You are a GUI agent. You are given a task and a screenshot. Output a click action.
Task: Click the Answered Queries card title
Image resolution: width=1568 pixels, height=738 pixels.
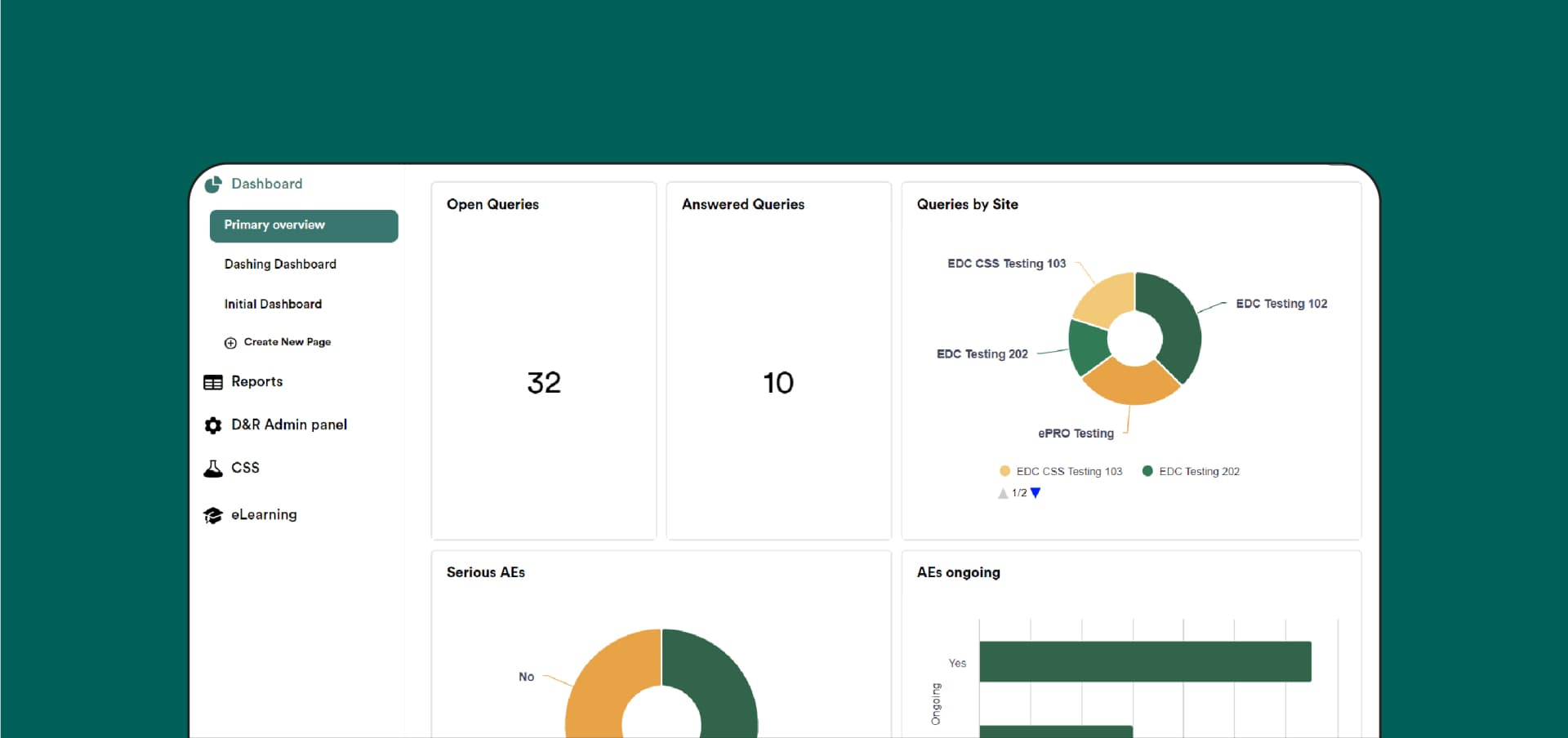coord(743,204)
